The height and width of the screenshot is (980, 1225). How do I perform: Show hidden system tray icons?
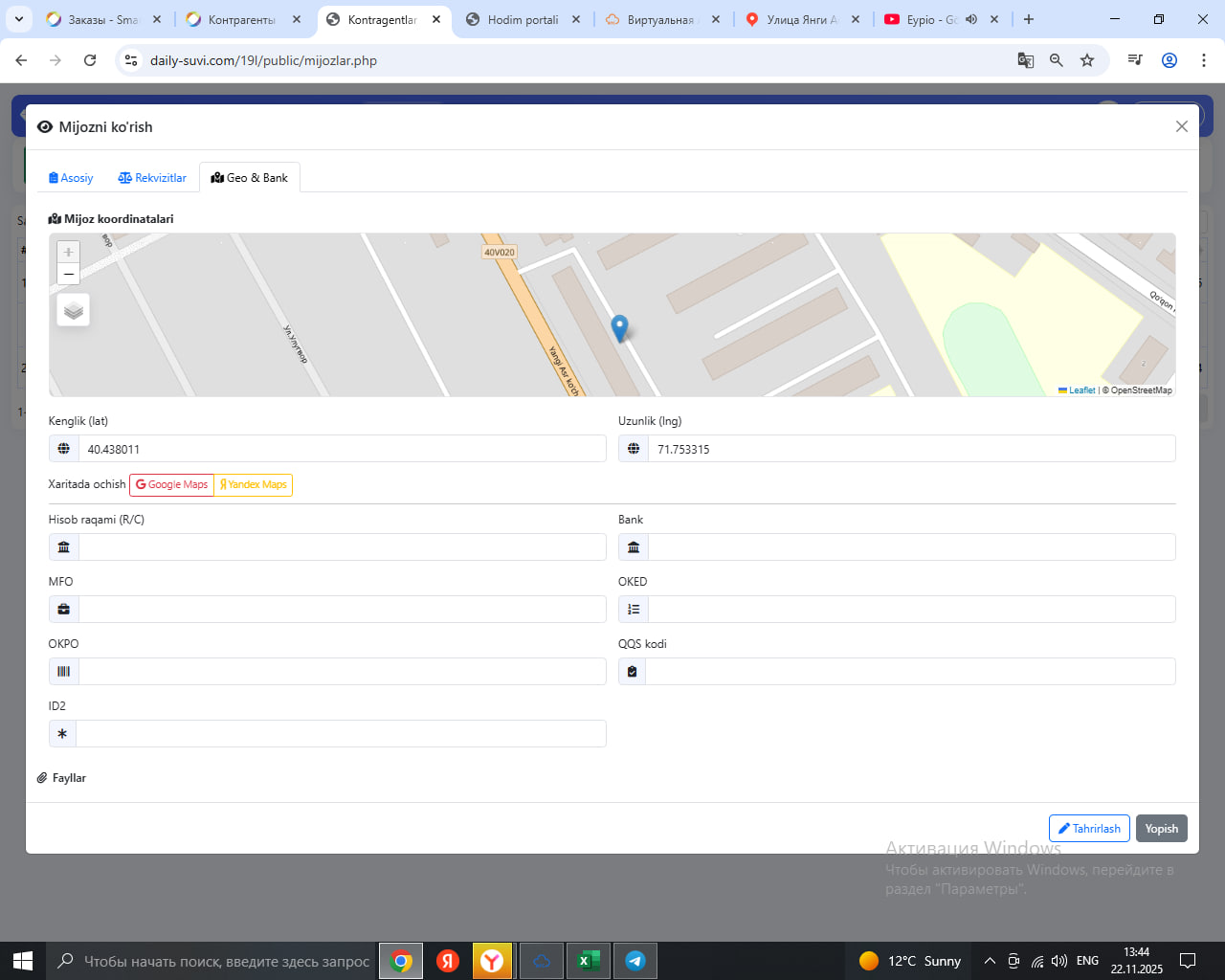tap(990, 961)
